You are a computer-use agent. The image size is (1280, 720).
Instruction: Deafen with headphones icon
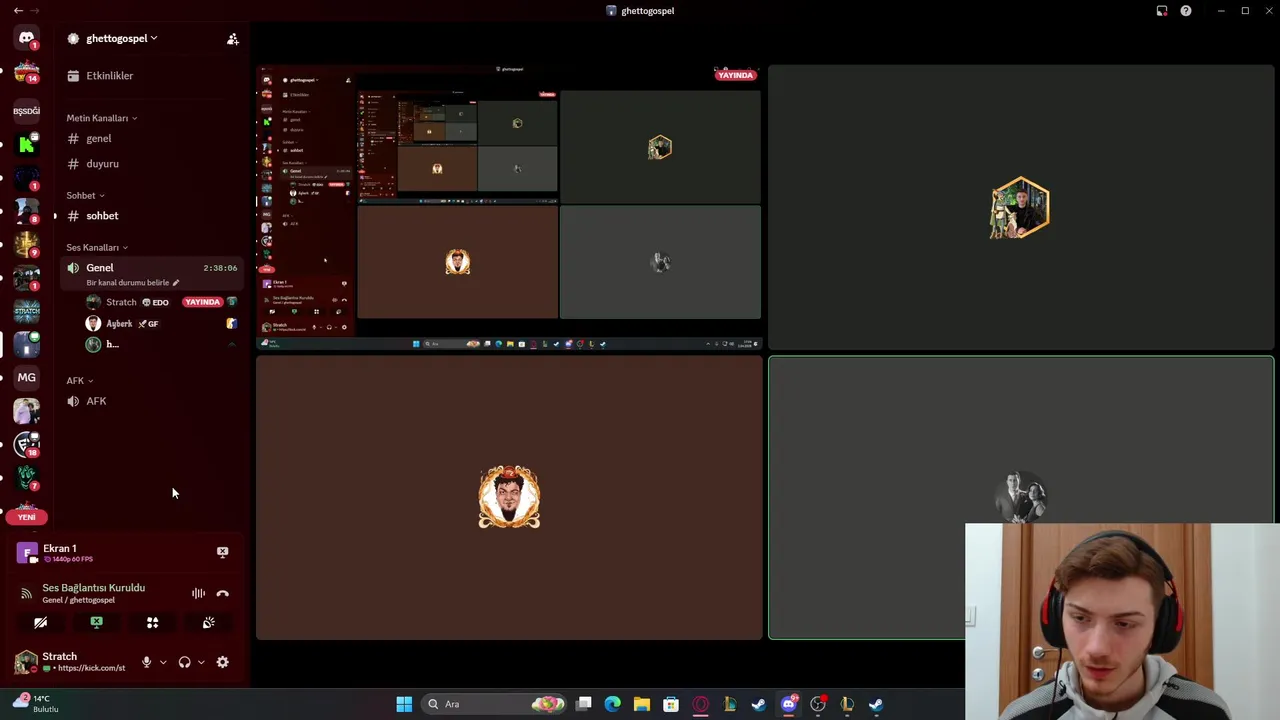pyautogui.click(x=184, y=662)
